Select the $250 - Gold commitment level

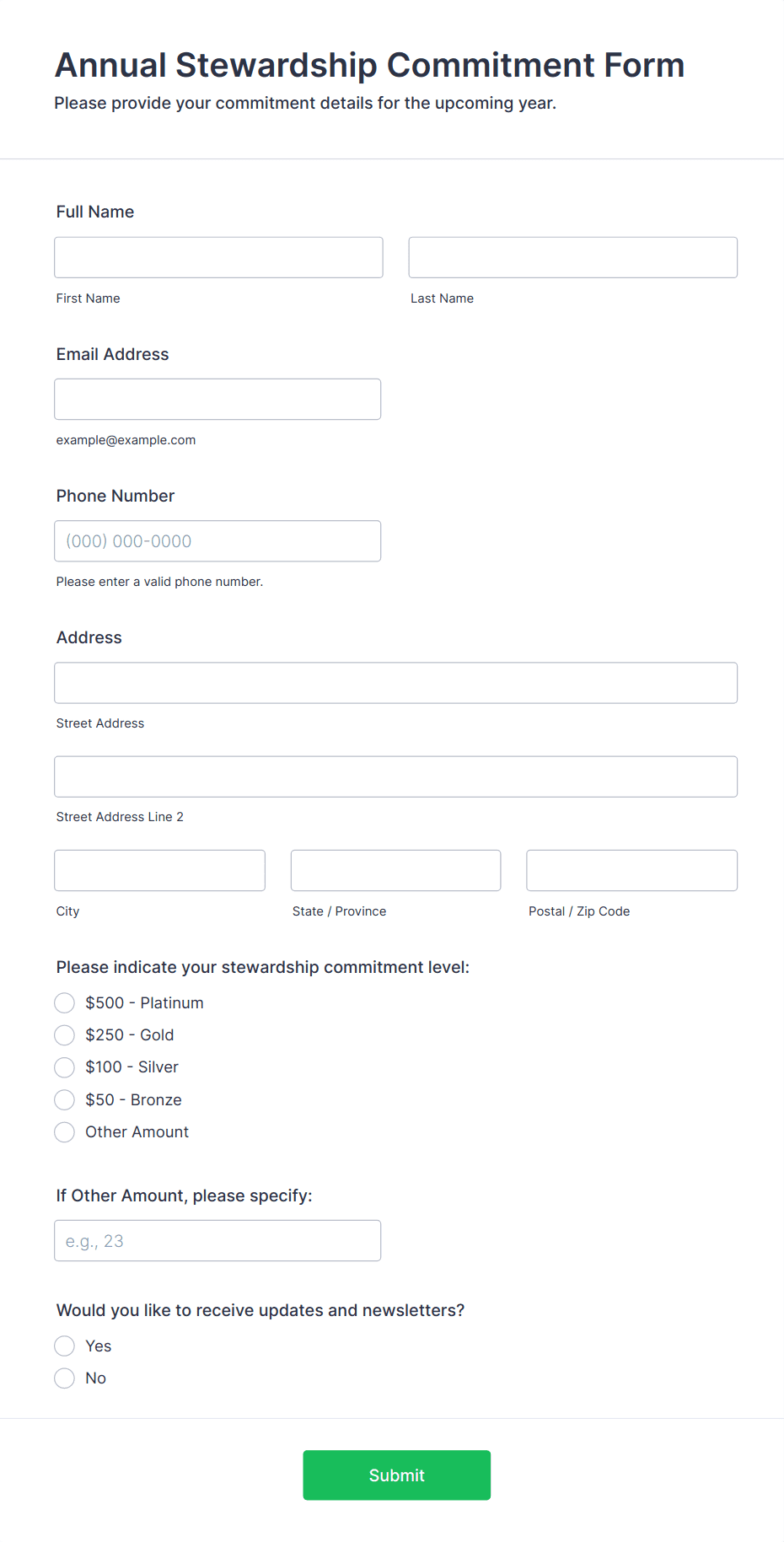(x=64, y=1034)
